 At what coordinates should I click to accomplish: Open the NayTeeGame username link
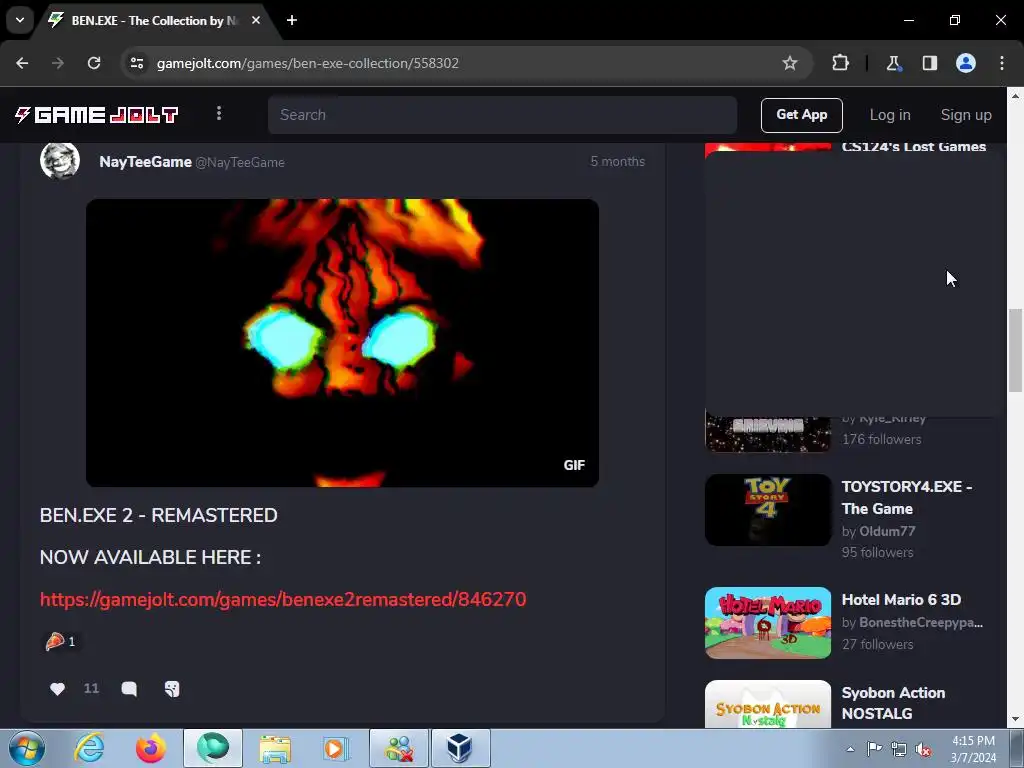(x=145, y=162)
